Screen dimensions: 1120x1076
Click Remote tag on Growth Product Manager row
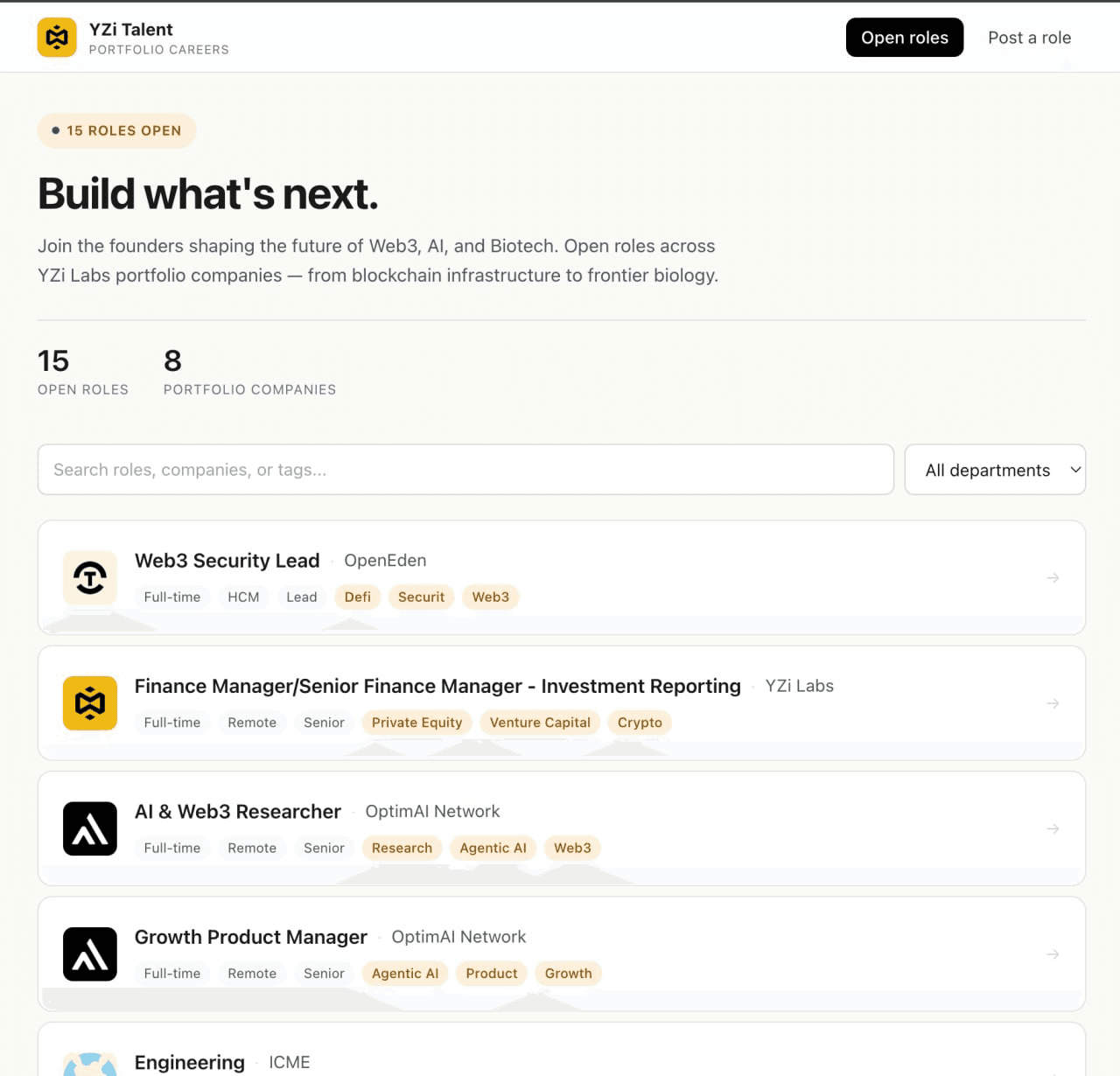(x=252, y=974)
